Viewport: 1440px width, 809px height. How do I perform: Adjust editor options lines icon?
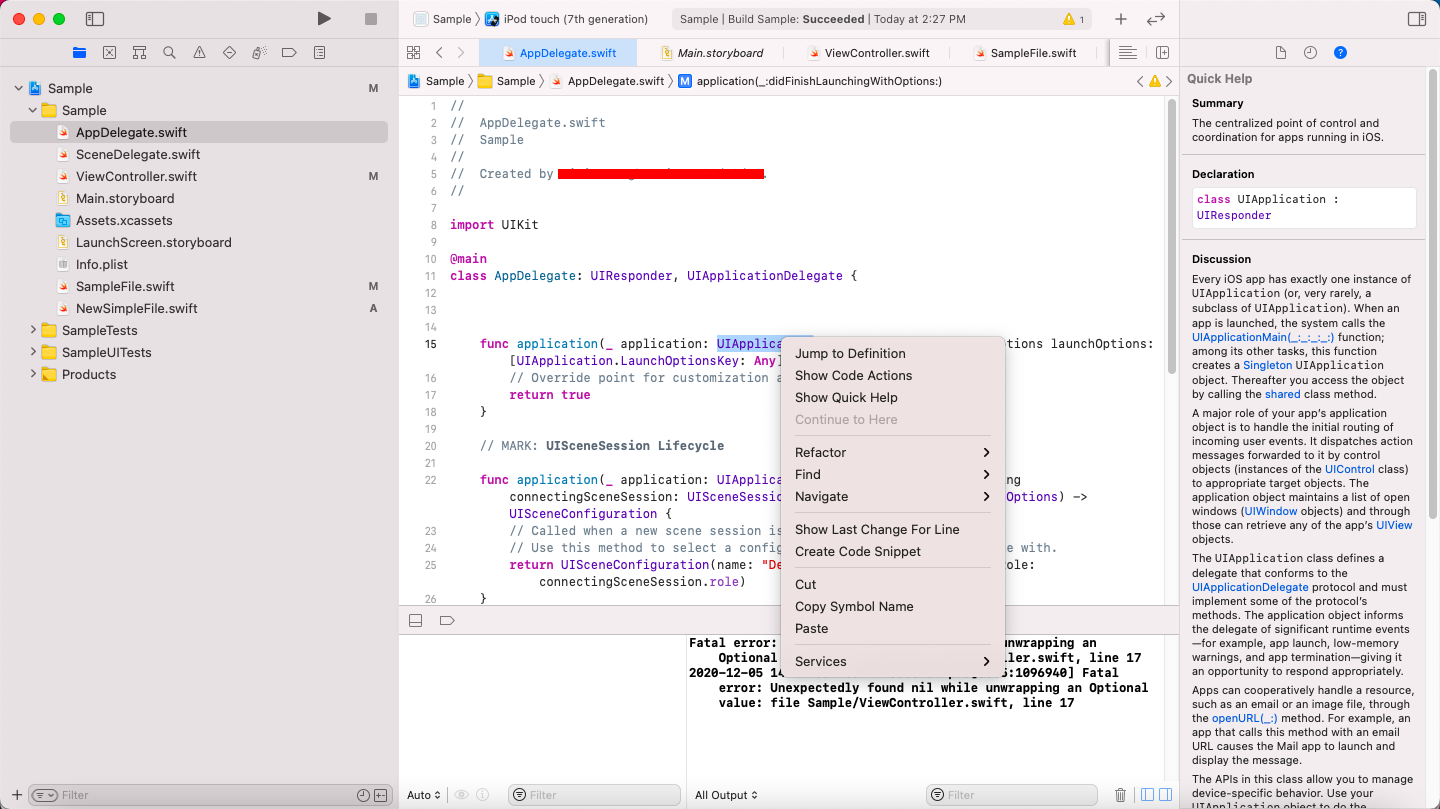click(x=1127, y=52)
